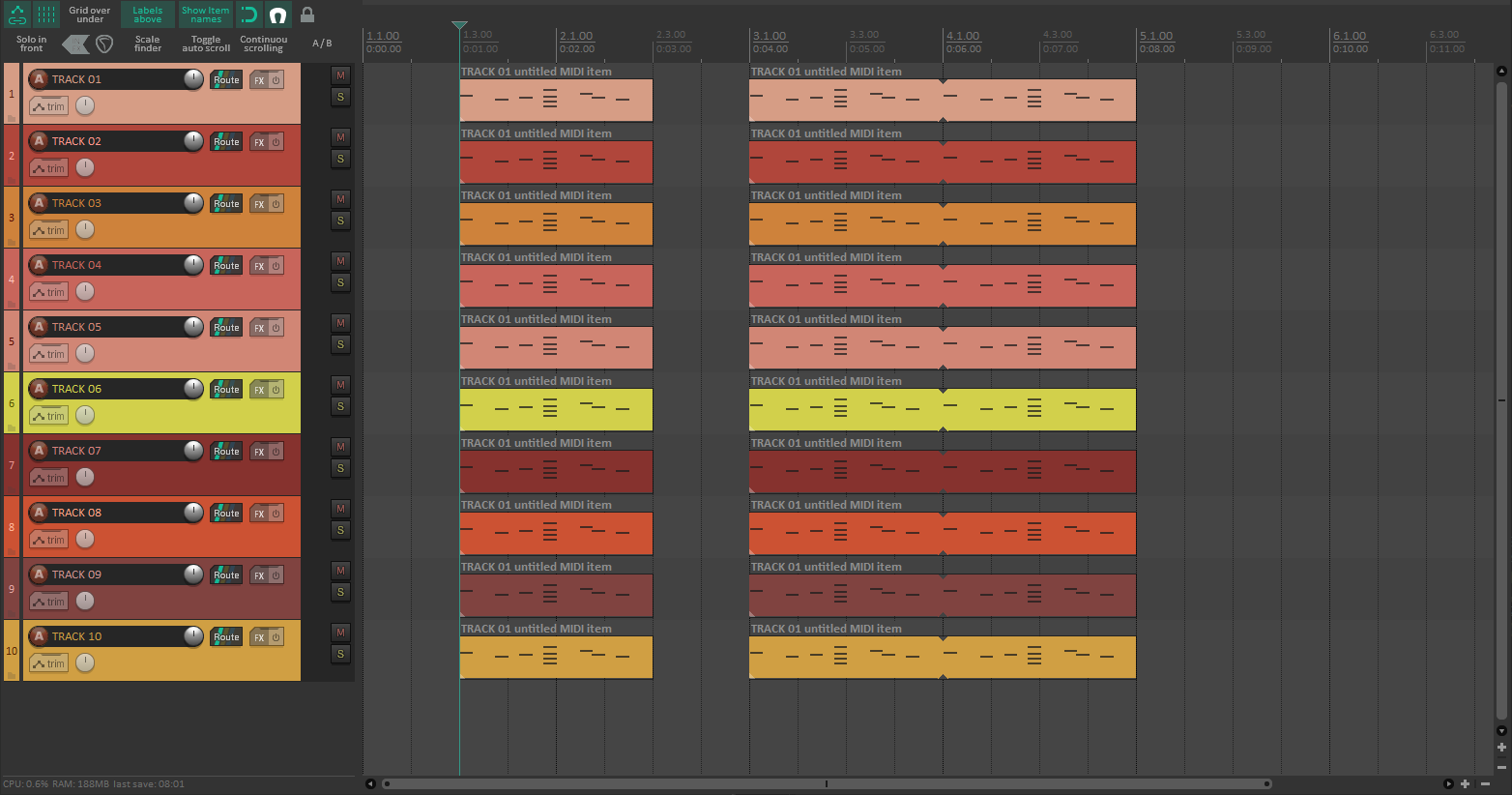This screenshot has height=795, width=1512.
Task: Toggle the snap magnet icon
Action: point(277,15)
